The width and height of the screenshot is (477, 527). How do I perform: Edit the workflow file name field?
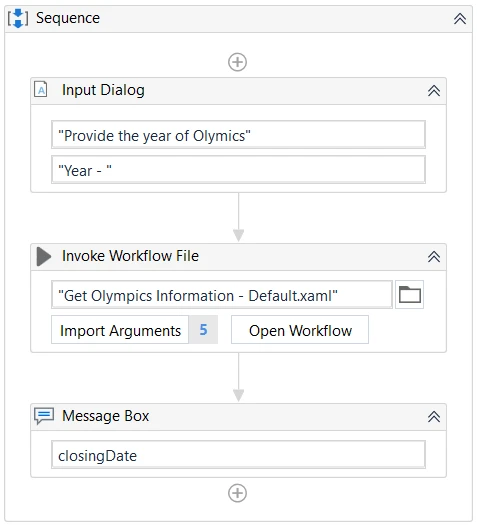(x=222, y=295)
